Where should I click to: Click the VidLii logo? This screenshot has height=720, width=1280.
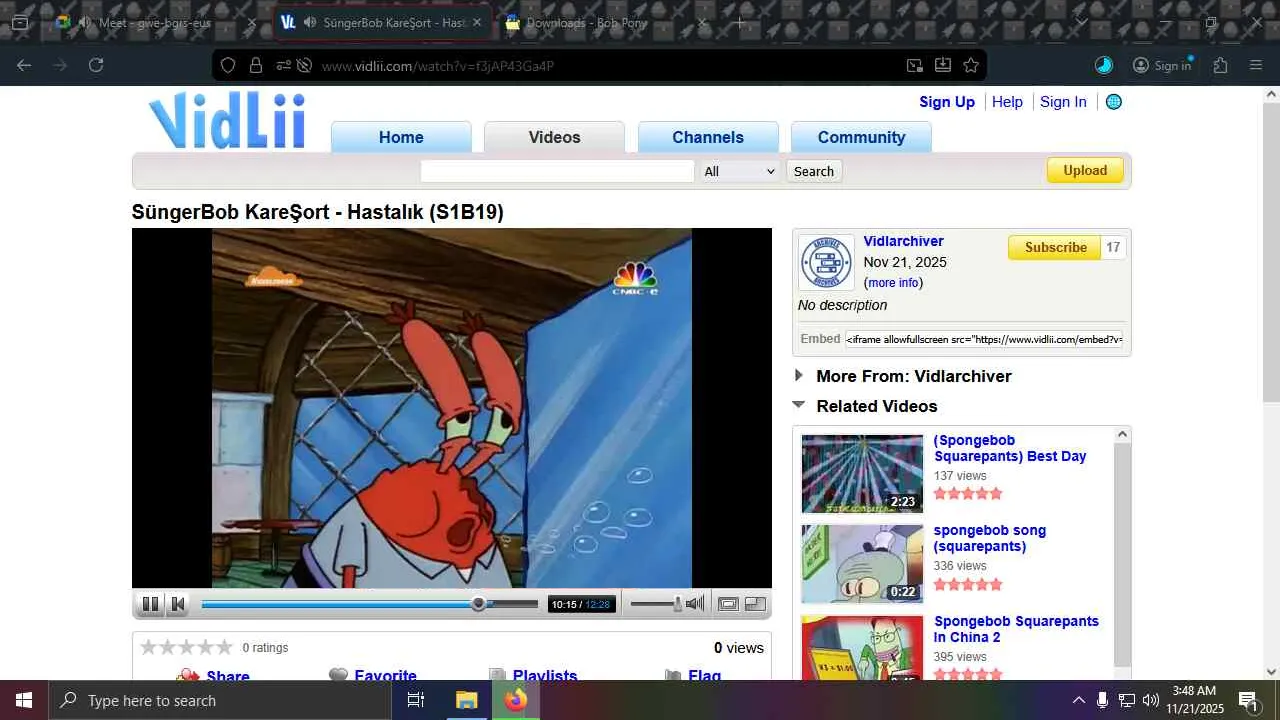pyautogui.click(x=227, y=120)
